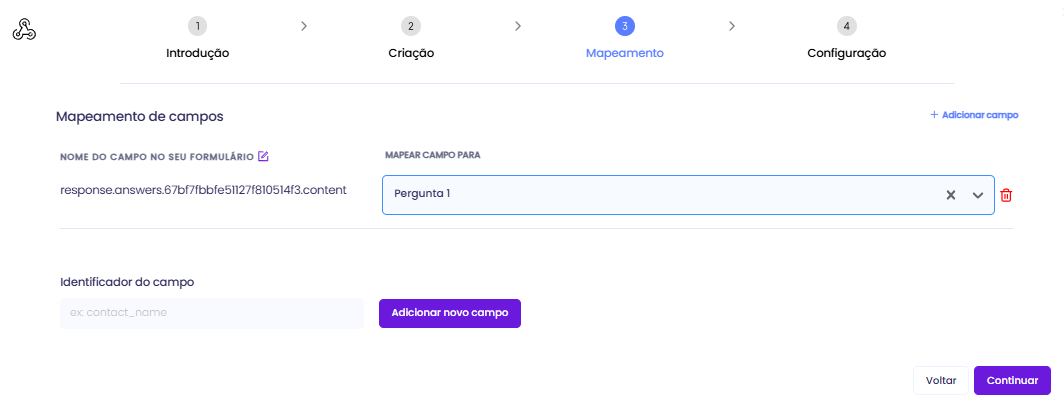The height and width of the screenshot is (406, 1064).
Task: Clear the Pergunta 1 selection
Action: click(952, 195)
